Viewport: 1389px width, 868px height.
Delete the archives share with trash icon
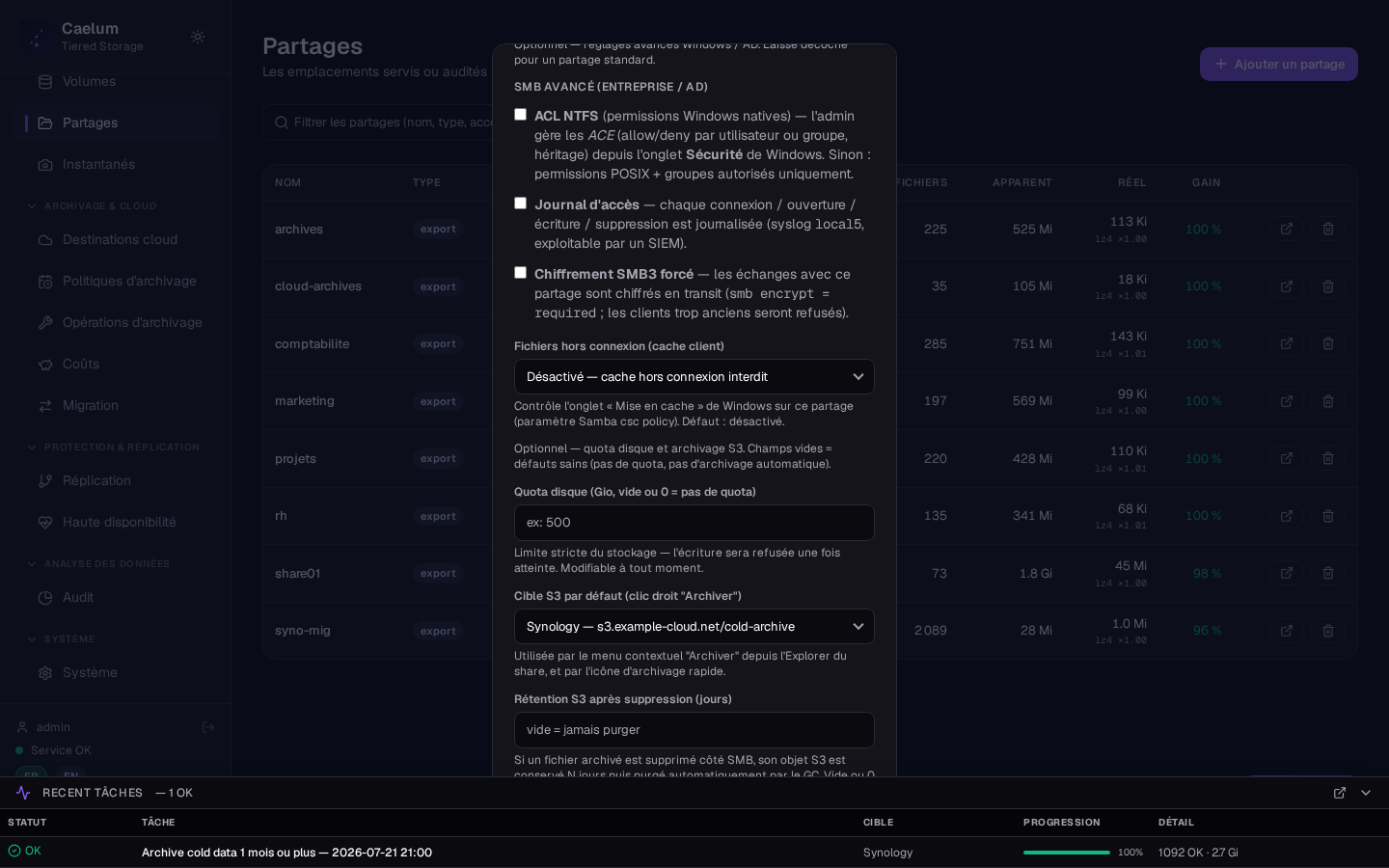coord(1328,230)
